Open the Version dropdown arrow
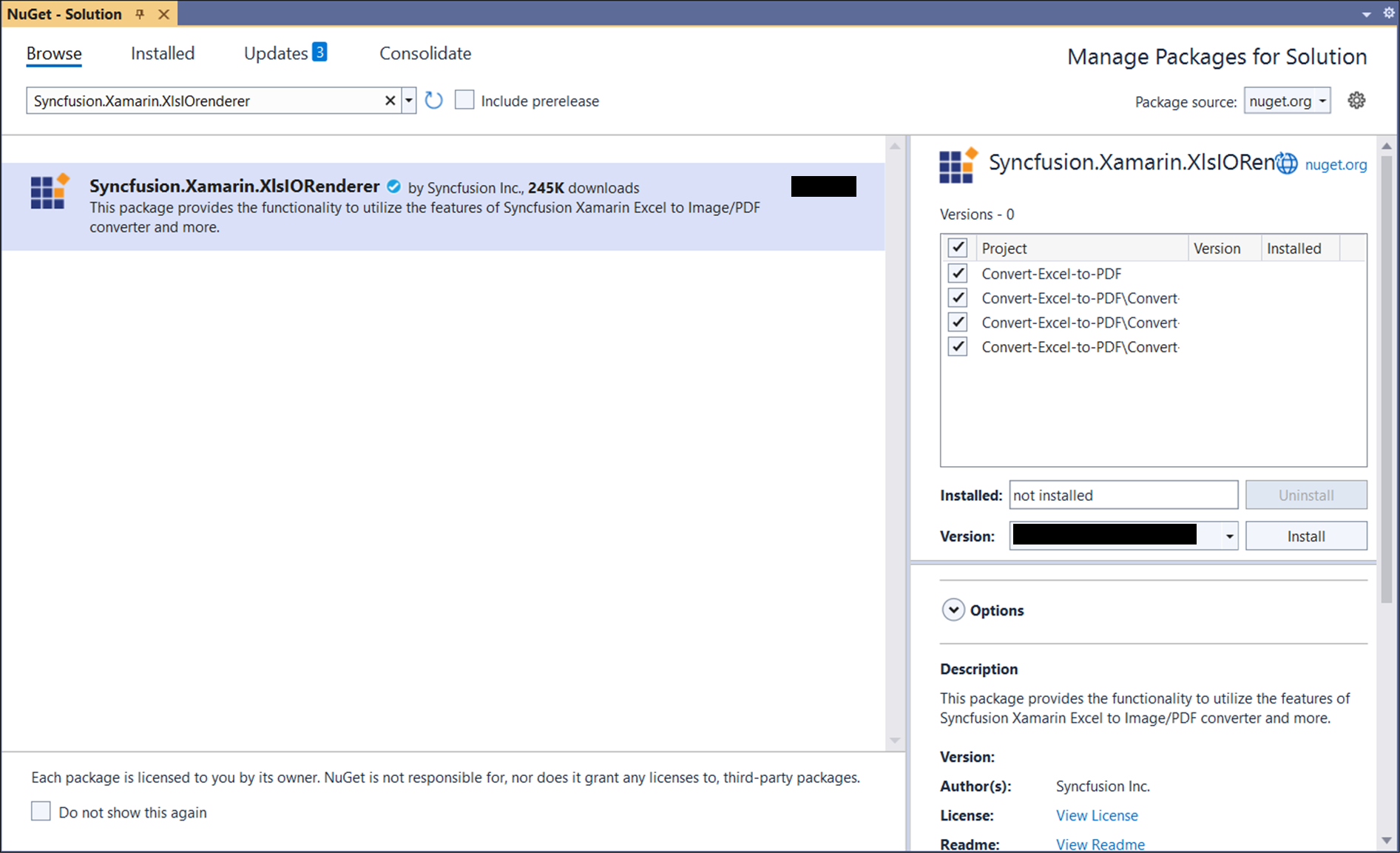 (1228, 536)
